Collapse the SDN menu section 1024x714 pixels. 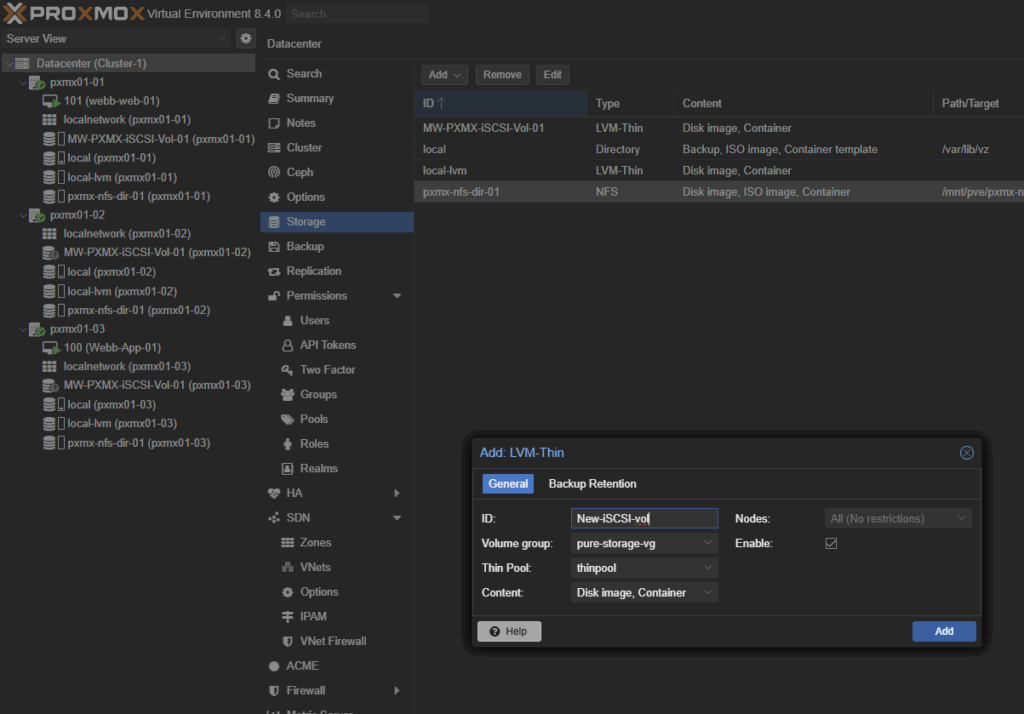[x=396, y=518]
